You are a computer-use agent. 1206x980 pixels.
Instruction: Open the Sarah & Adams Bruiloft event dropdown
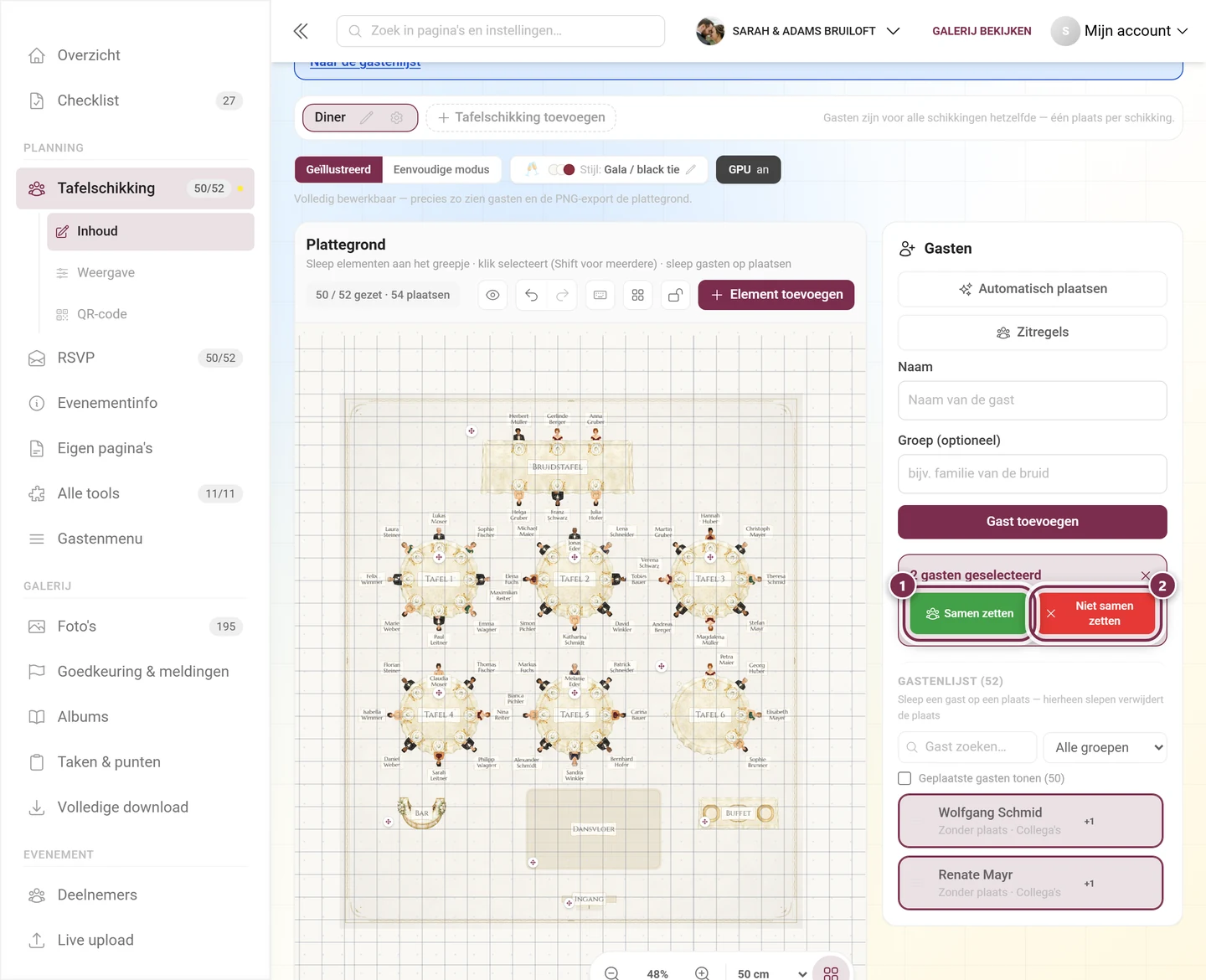tap(798, 31)
